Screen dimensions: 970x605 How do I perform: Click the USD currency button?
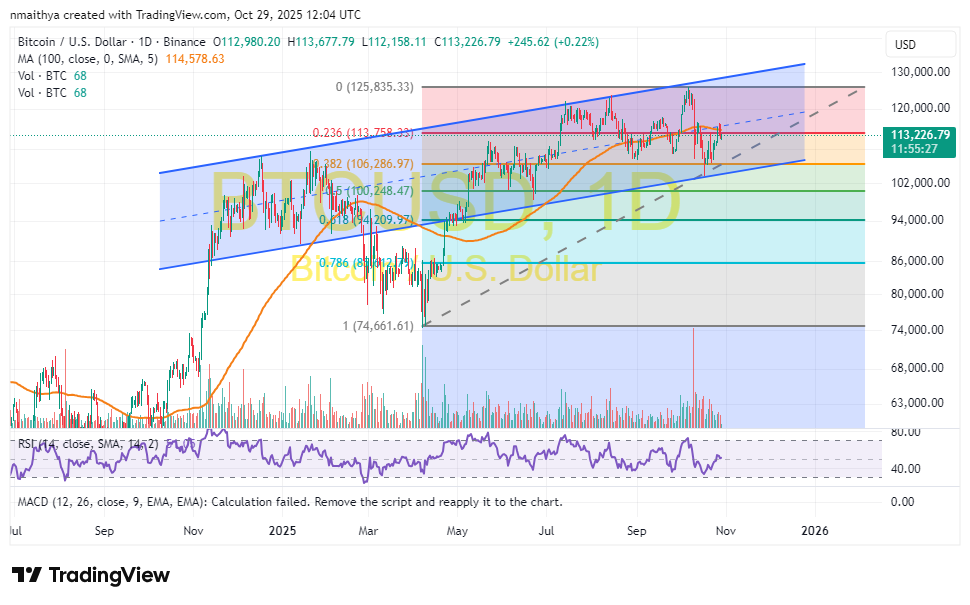(x=920, y=44)
